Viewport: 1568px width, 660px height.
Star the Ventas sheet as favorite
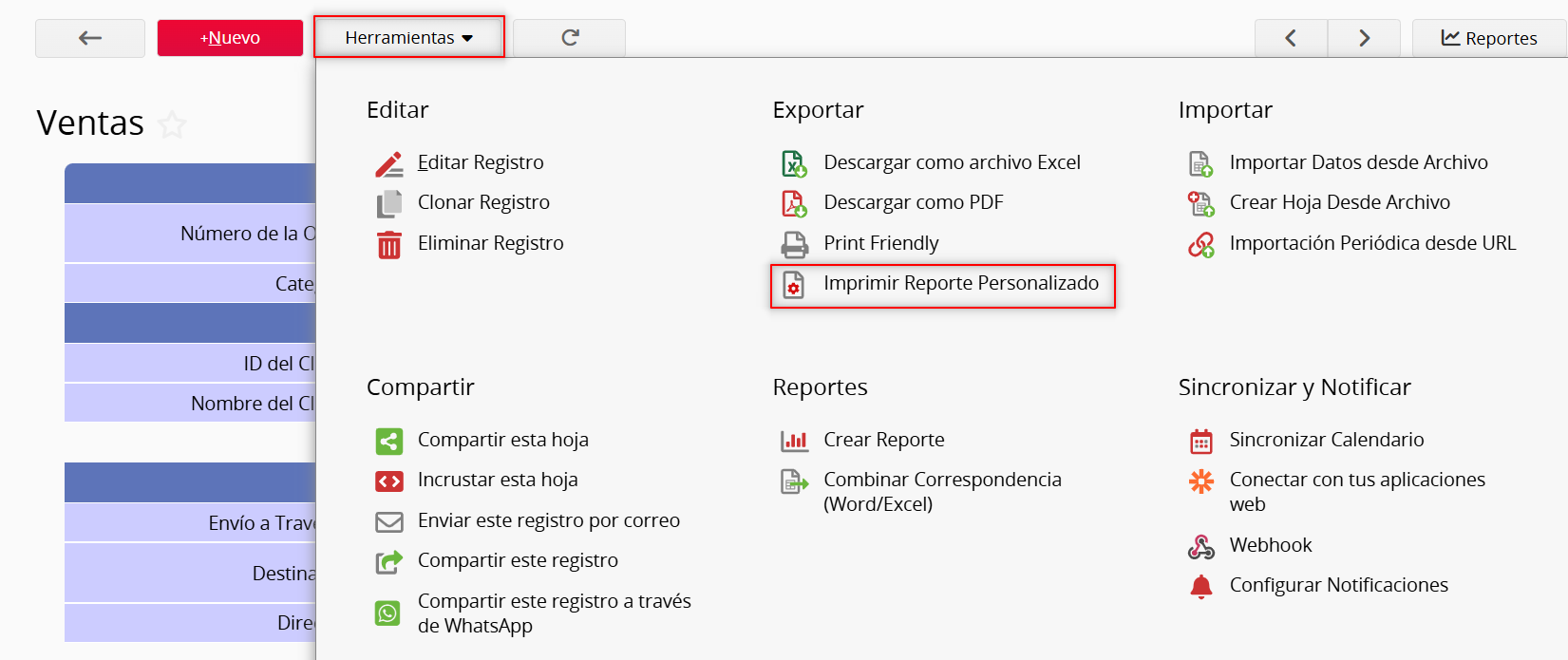(x=172, y=124)
